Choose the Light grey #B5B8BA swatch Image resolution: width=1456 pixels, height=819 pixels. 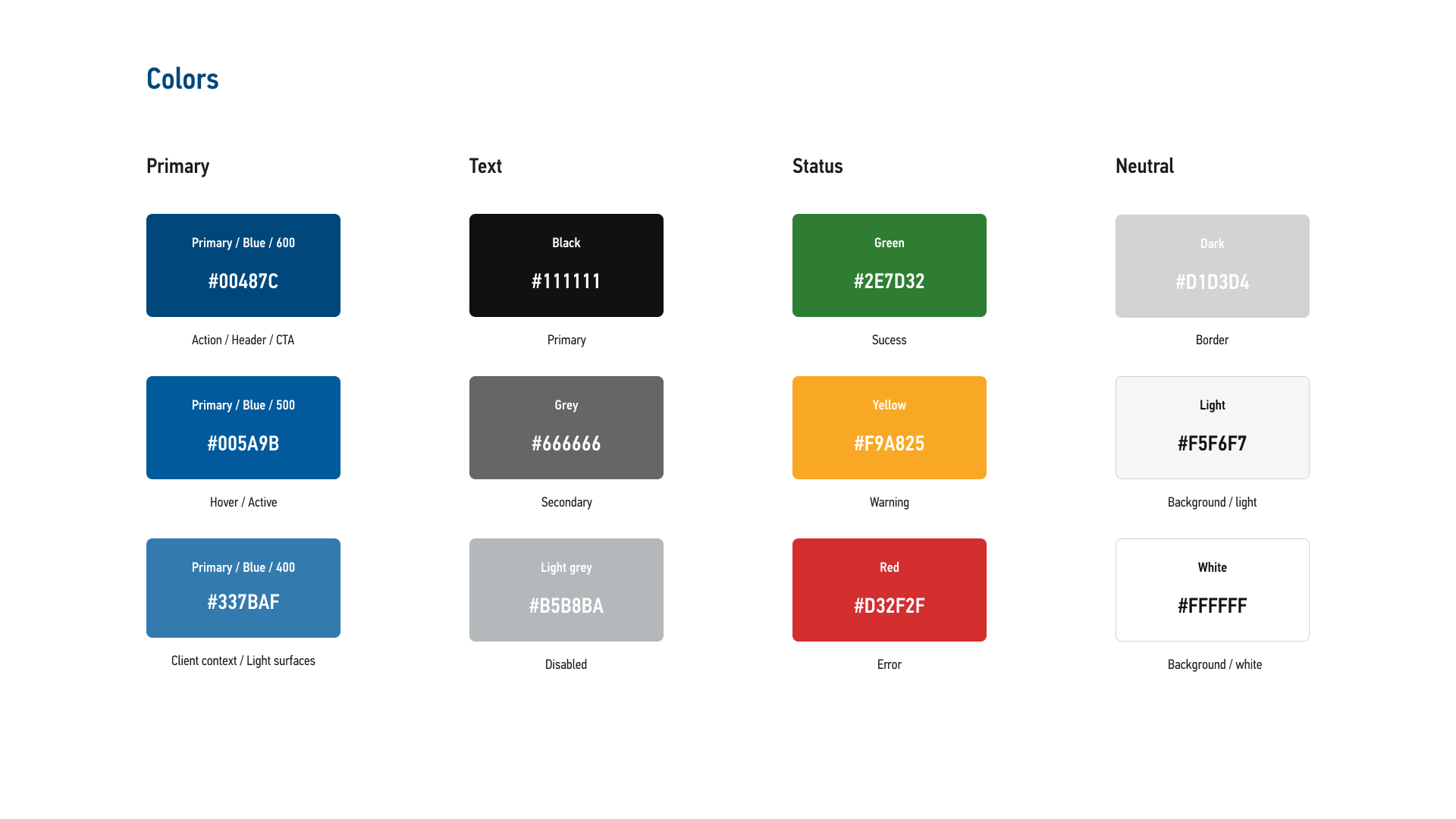pyautogui.click(x=566, y=589)
